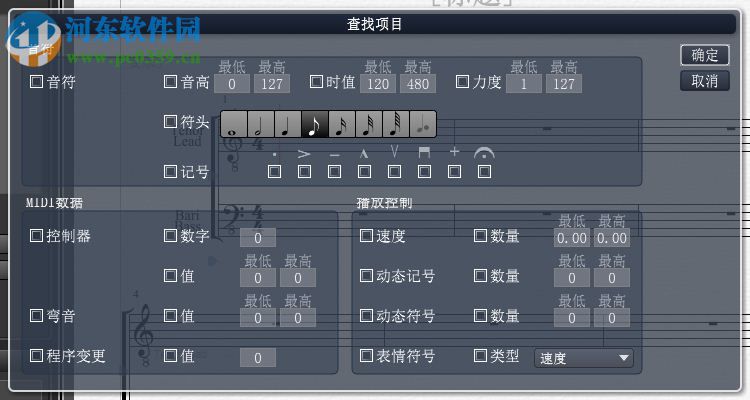Viewport: 750px width, 400px height.
Task: Select the dotted note notehead
Action: pyautogui.click(x=423, y=124)
